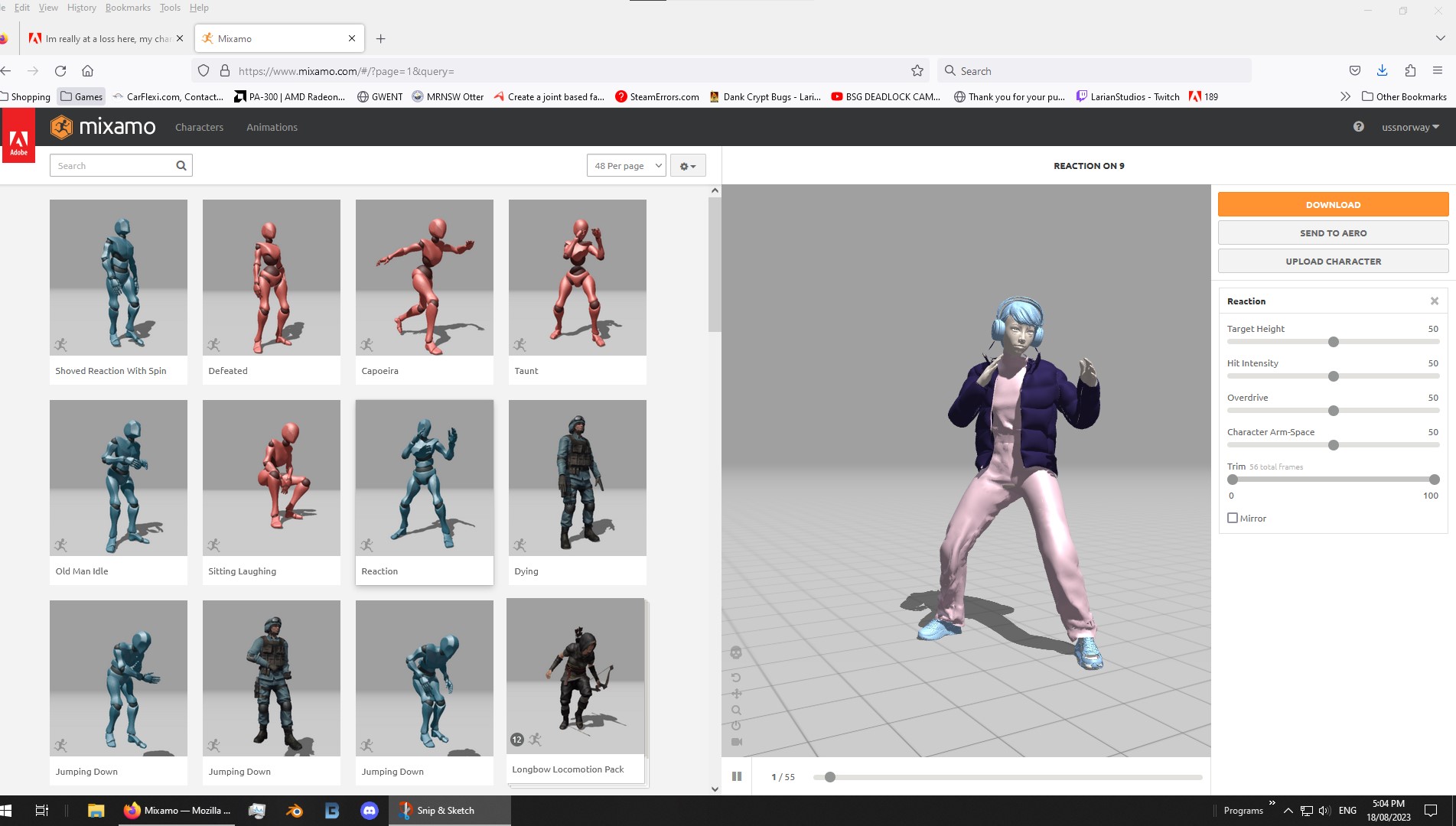Select the pan camera tool icon

736,694
